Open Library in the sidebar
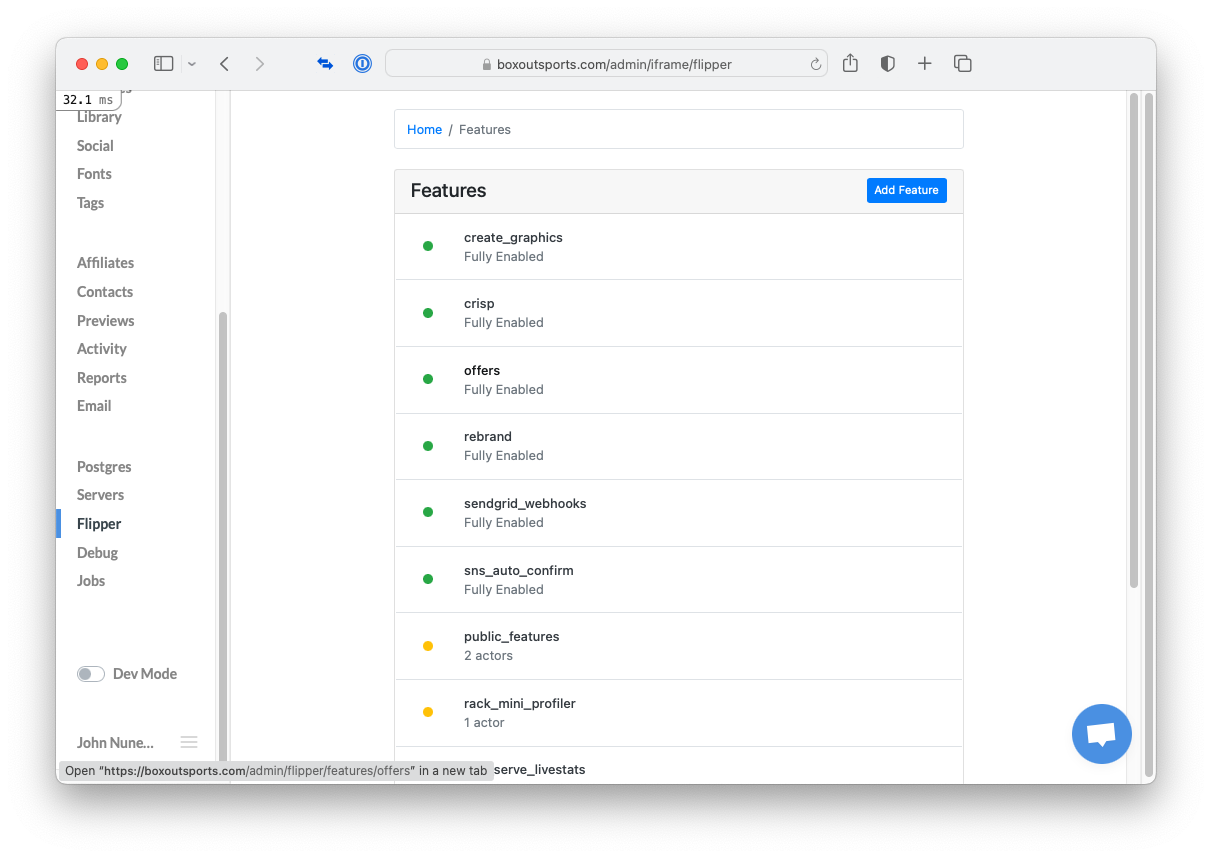The height and width of the screenshot is (858, 1212). (x=99, y=117)
